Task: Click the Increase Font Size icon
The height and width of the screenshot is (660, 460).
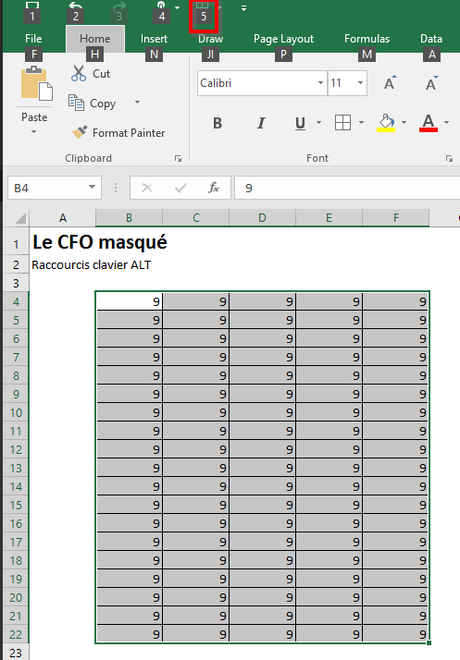Action: click(390, 83)
